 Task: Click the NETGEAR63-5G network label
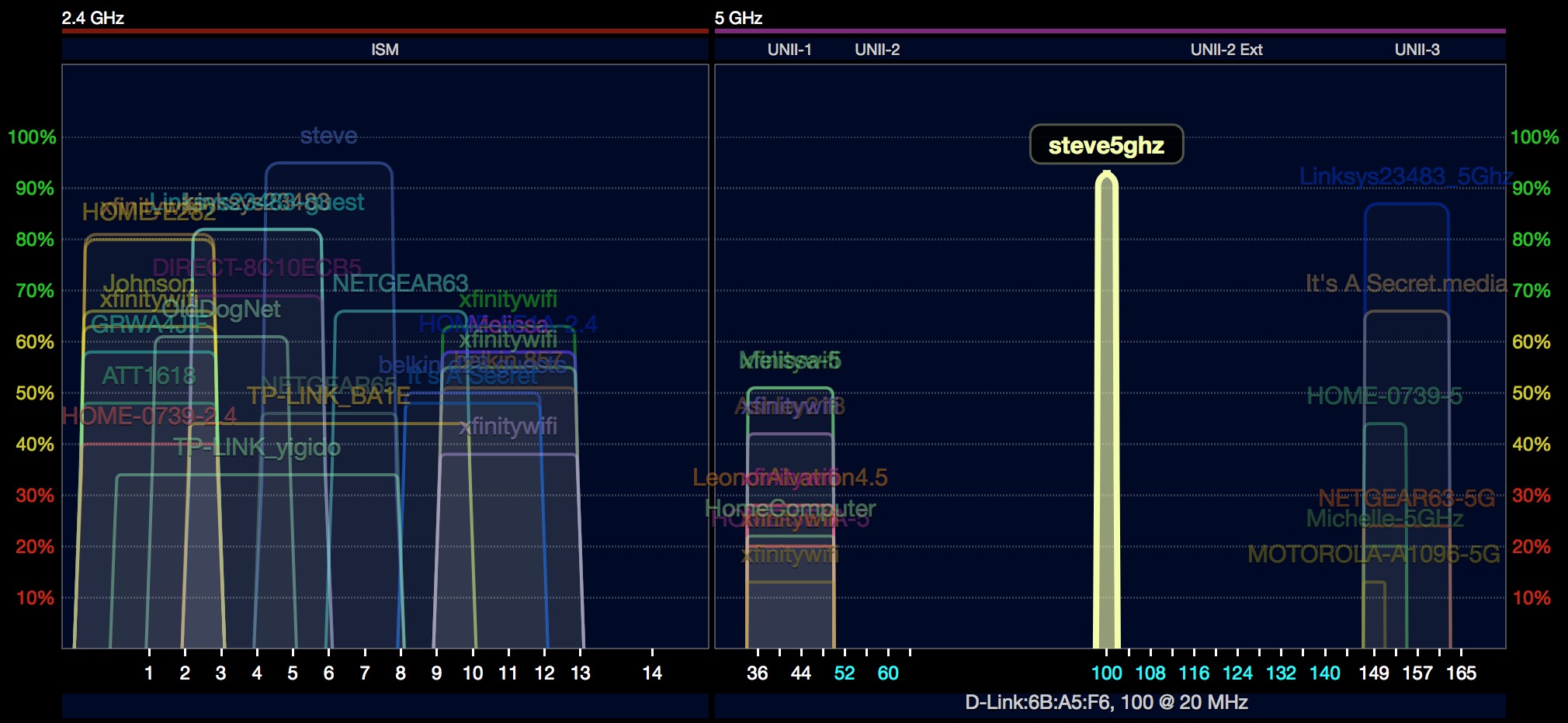1407,498
